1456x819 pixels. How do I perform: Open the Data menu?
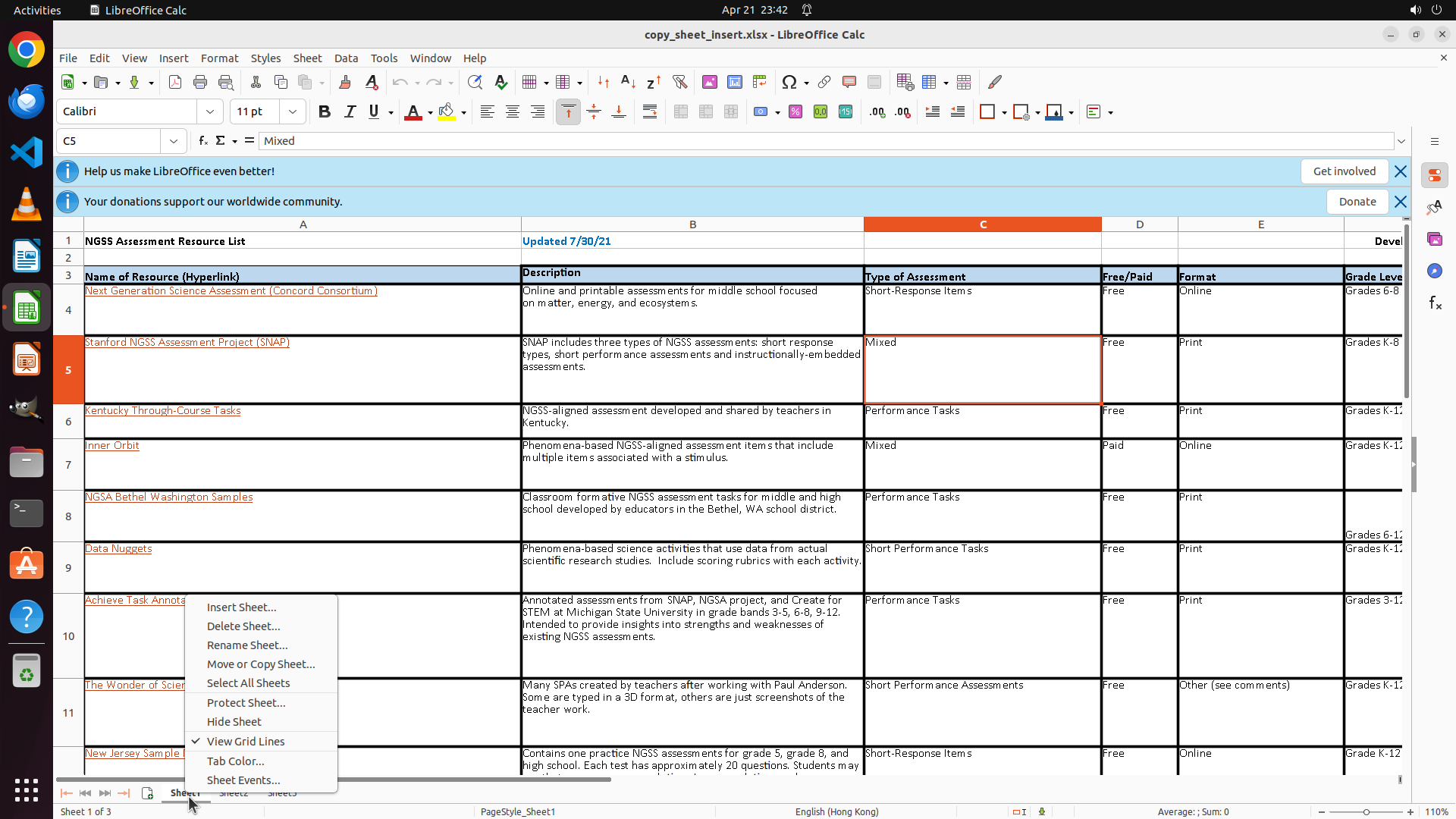pos(346,58)
